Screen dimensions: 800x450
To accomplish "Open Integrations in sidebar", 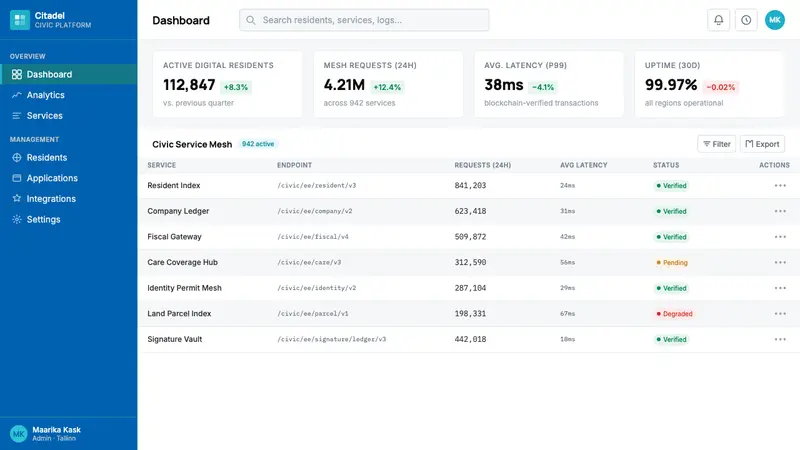I will pos(68,199).
